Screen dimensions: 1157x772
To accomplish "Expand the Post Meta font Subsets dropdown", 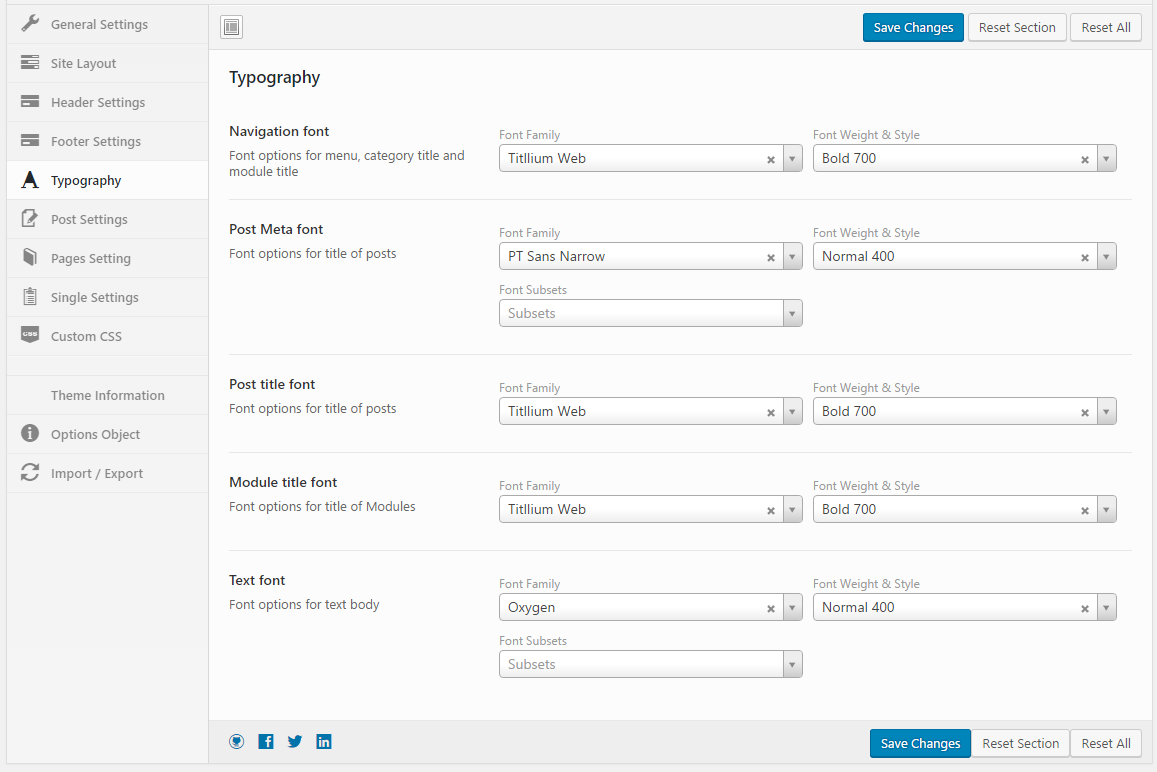I will [x=792, y=314].
